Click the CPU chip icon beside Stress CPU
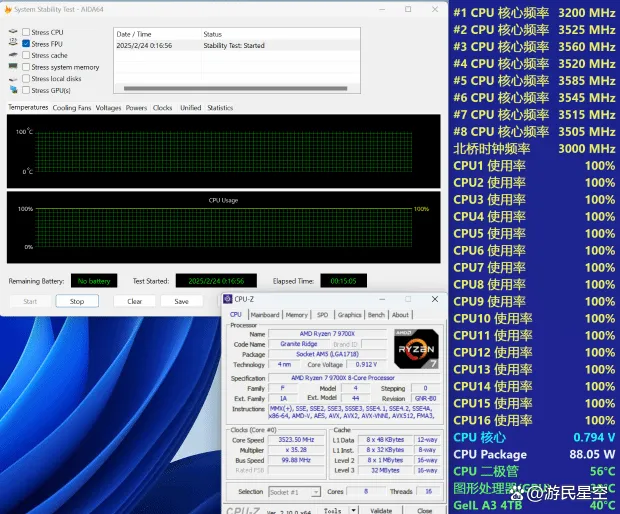620x514 pixels. click(13, 31)
